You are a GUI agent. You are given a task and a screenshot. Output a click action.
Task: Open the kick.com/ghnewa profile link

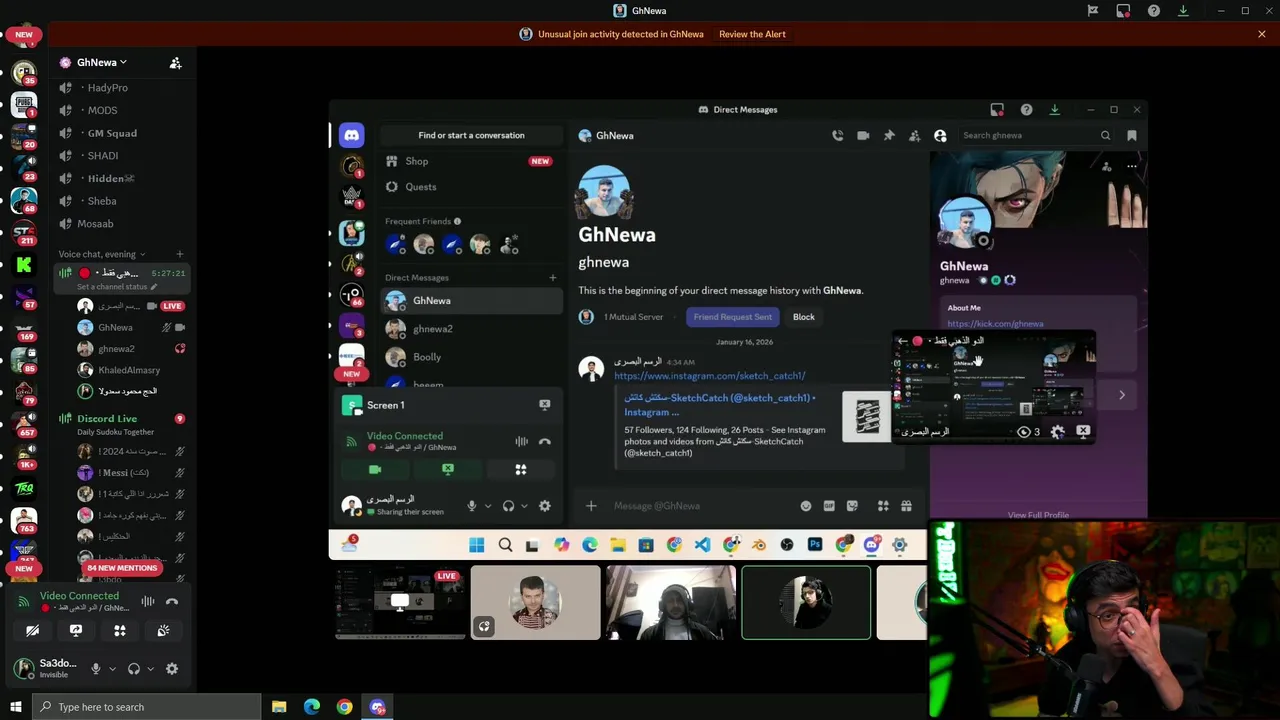[x=995, y=324]
